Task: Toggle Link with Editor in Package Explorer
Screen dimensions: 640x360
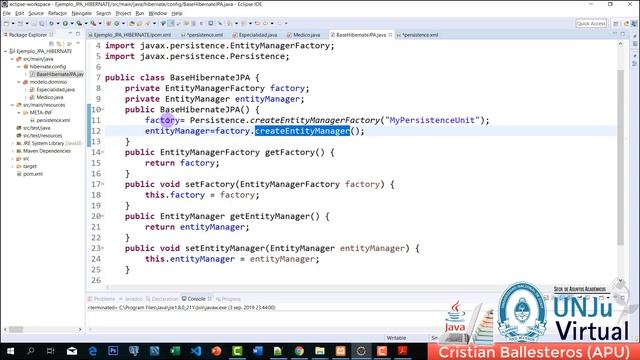Action: tap(60, 43)
